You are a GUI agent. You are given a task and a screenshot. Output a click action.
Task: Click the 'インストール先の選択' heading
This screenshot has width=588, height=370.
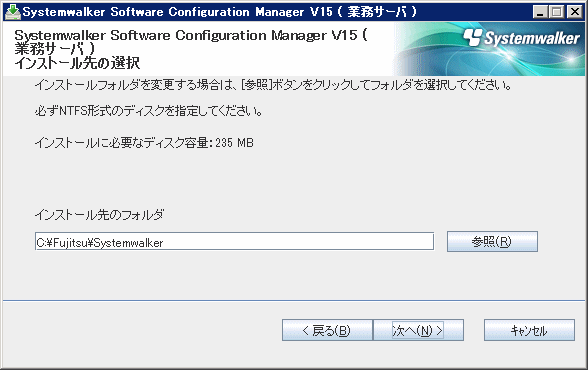tap(77, 63)
